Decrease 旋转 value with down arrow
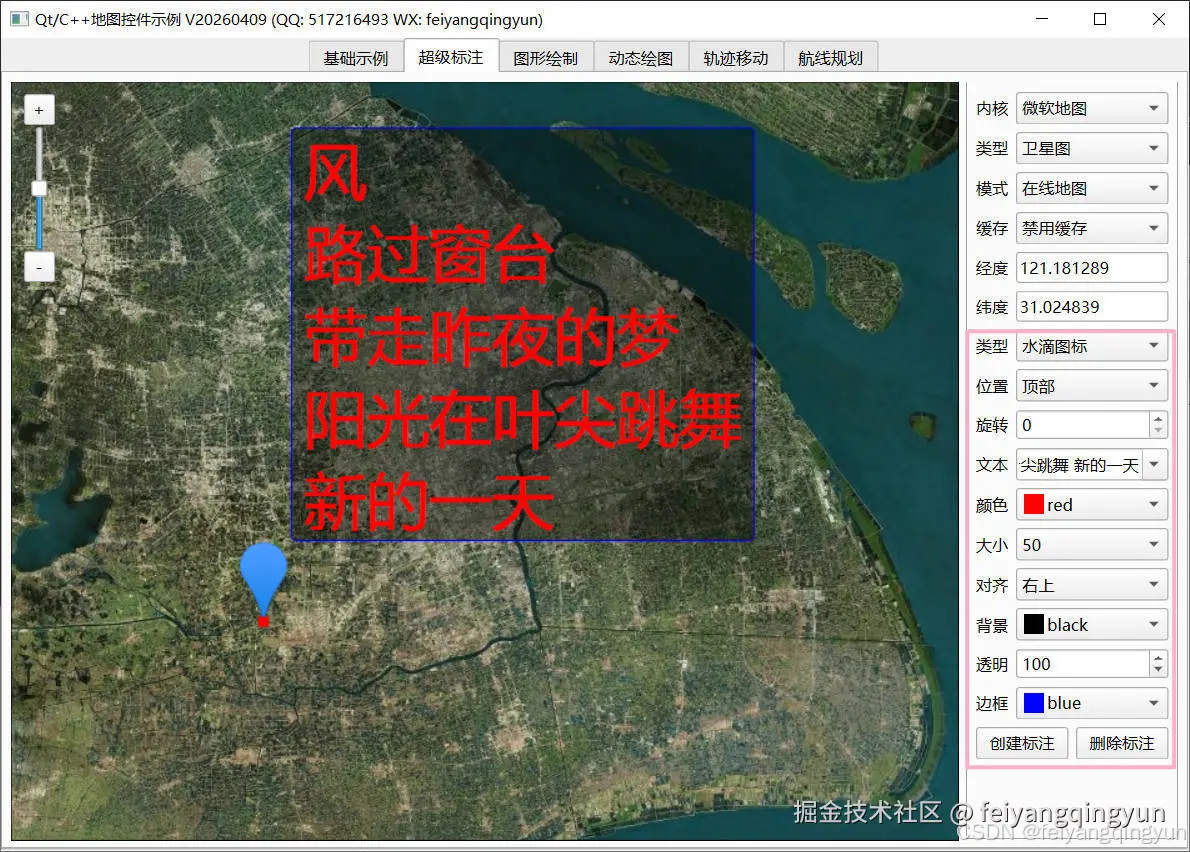The width and height of the screenshot is (1190, 852). click(1158, 432)
